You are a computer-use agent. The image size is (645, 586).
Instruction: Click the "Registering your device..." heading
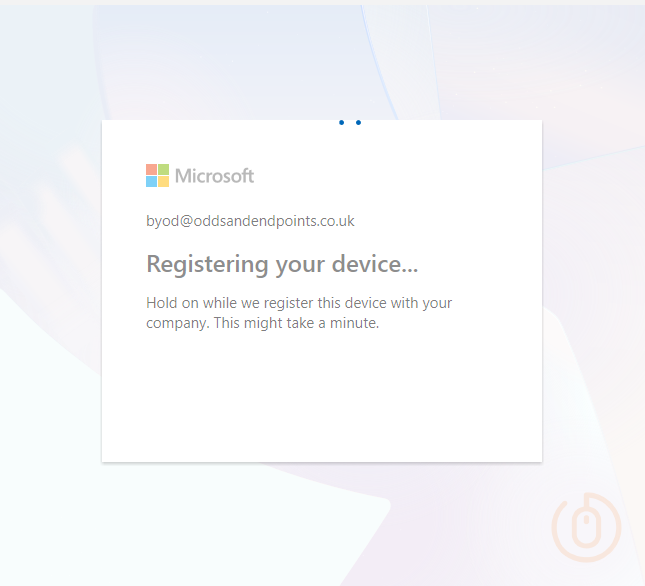pos(282,264)
